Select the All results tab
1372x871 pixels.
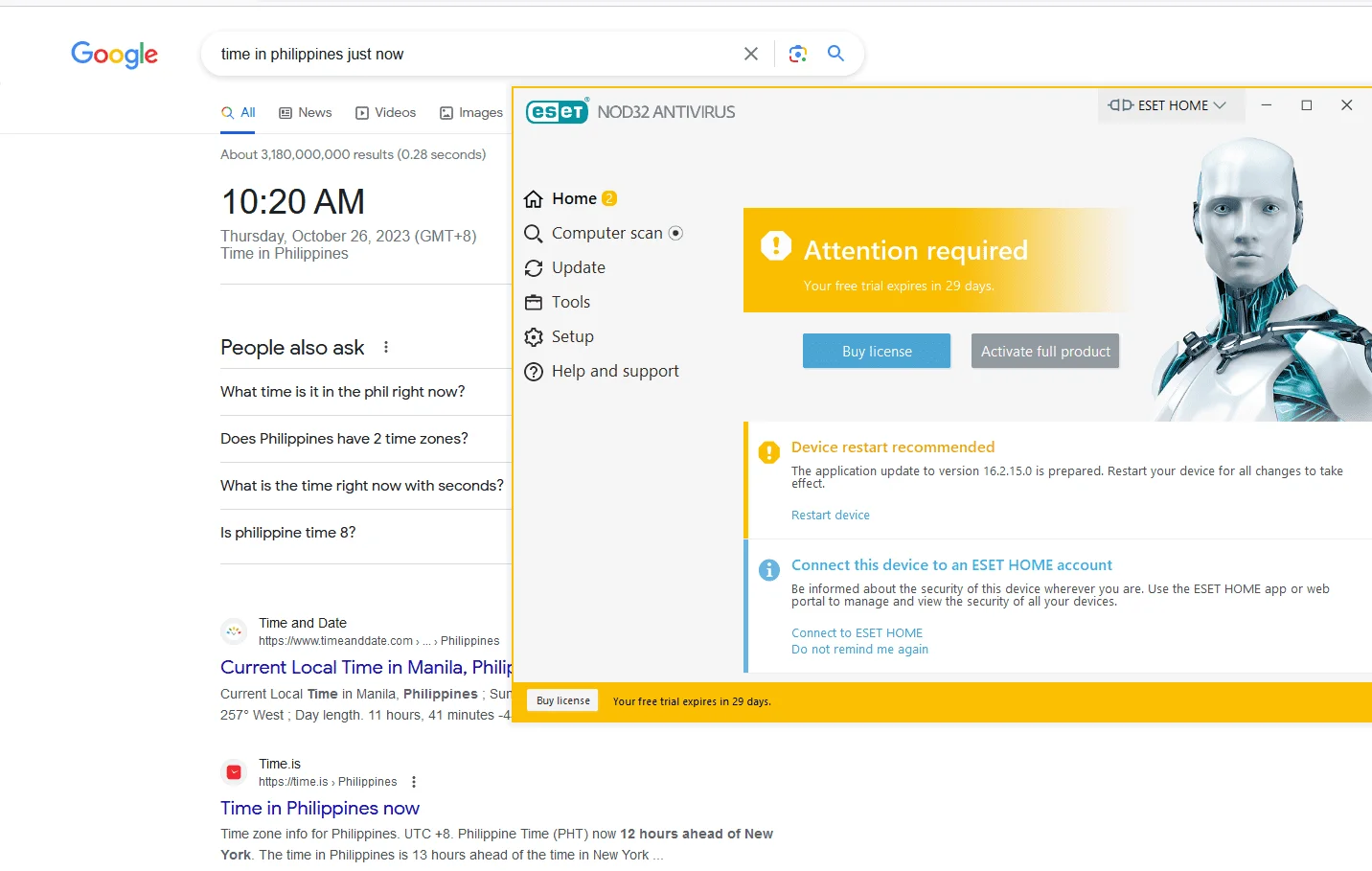[x=239, y=112]
